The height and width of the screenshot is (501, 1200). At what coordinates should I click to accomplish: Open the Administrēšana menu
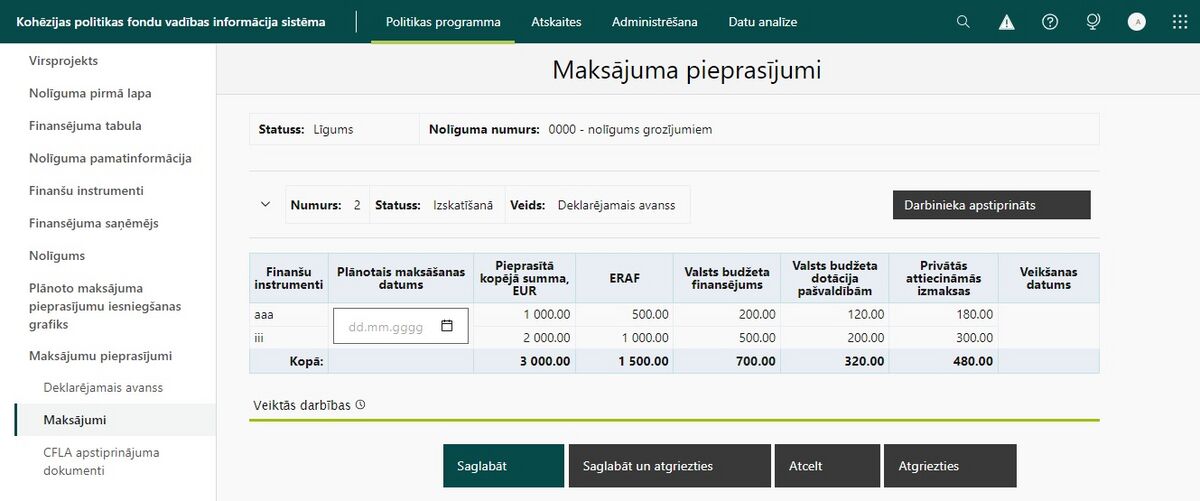pos(655,21)
